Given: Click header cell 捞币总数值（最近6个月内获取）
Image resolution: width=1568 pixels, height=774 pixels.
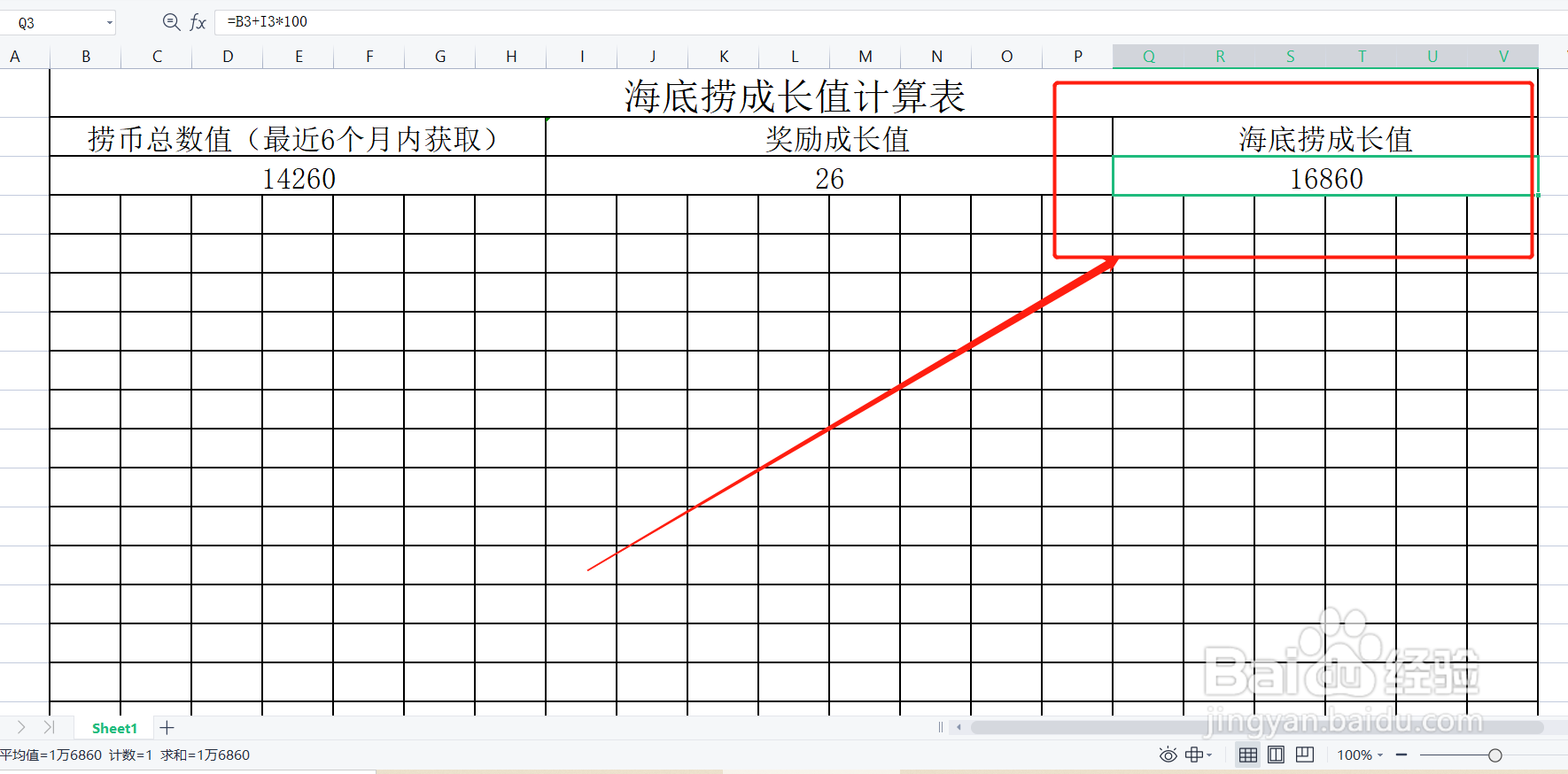Looking at the screenshot, I should pyautogui.click(x=298, y=137).
